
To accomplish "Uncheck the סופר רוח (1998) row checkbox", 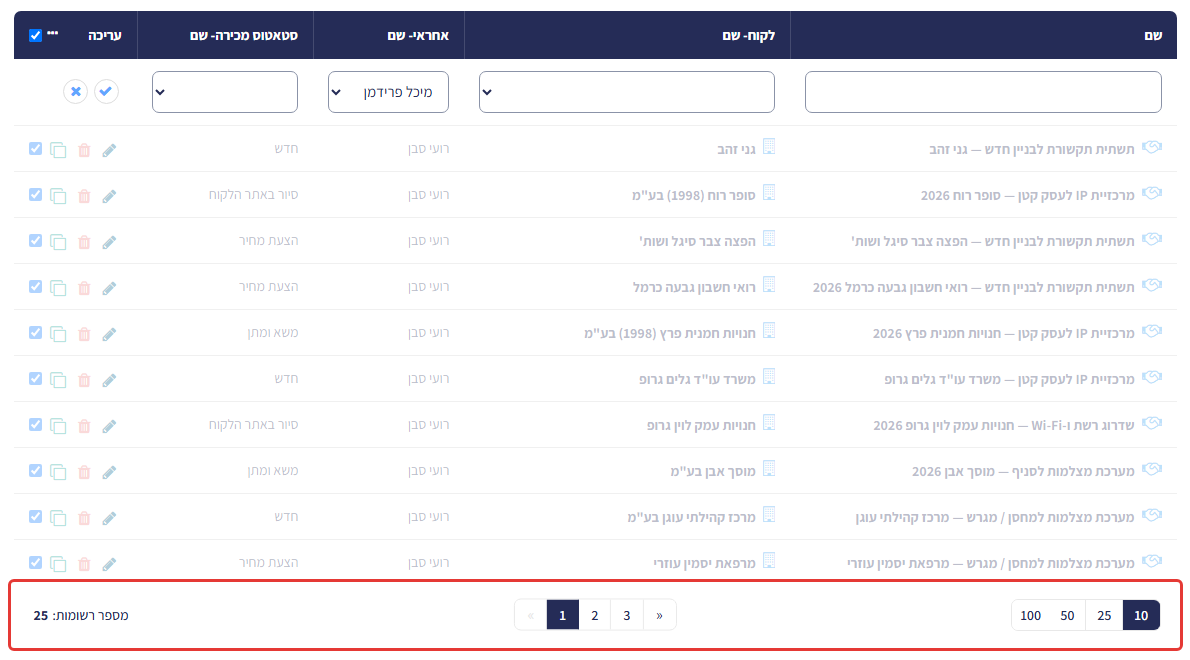I will point(36,195).
